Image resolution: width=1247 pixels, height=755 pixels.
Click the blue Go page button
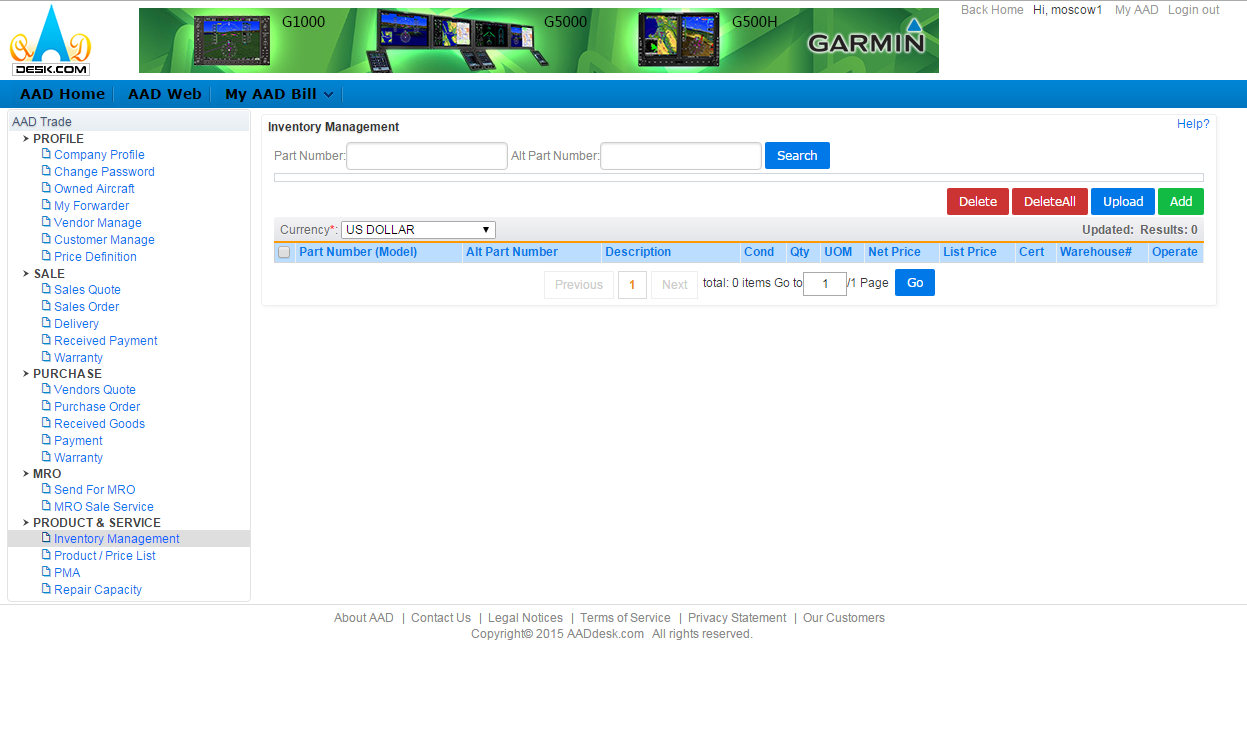(x=915, y=283)
